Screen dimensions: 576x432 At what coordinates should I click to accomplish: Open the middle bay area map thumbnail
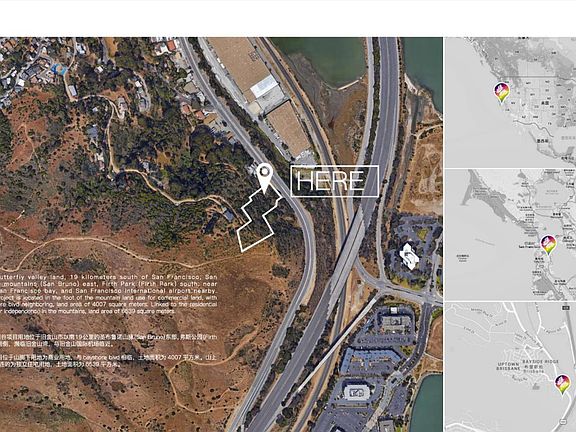[x=510, y=235]
